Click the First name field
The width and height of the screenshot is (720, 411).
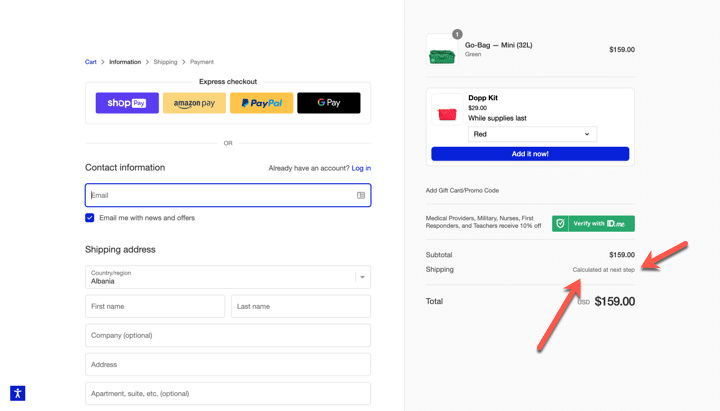155,306
